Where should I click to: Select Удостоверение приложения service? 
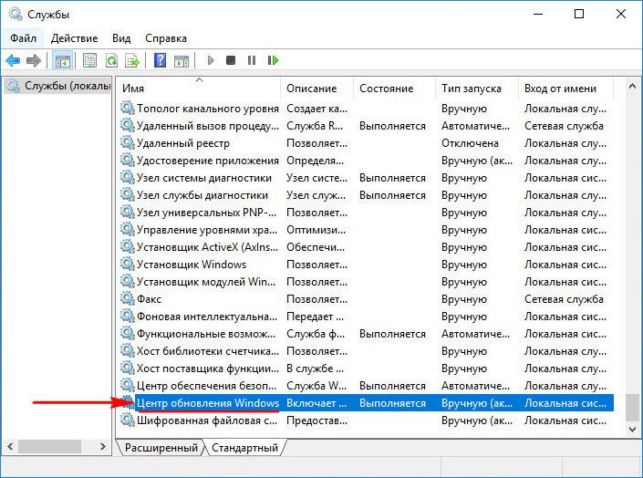pos(367,160)
